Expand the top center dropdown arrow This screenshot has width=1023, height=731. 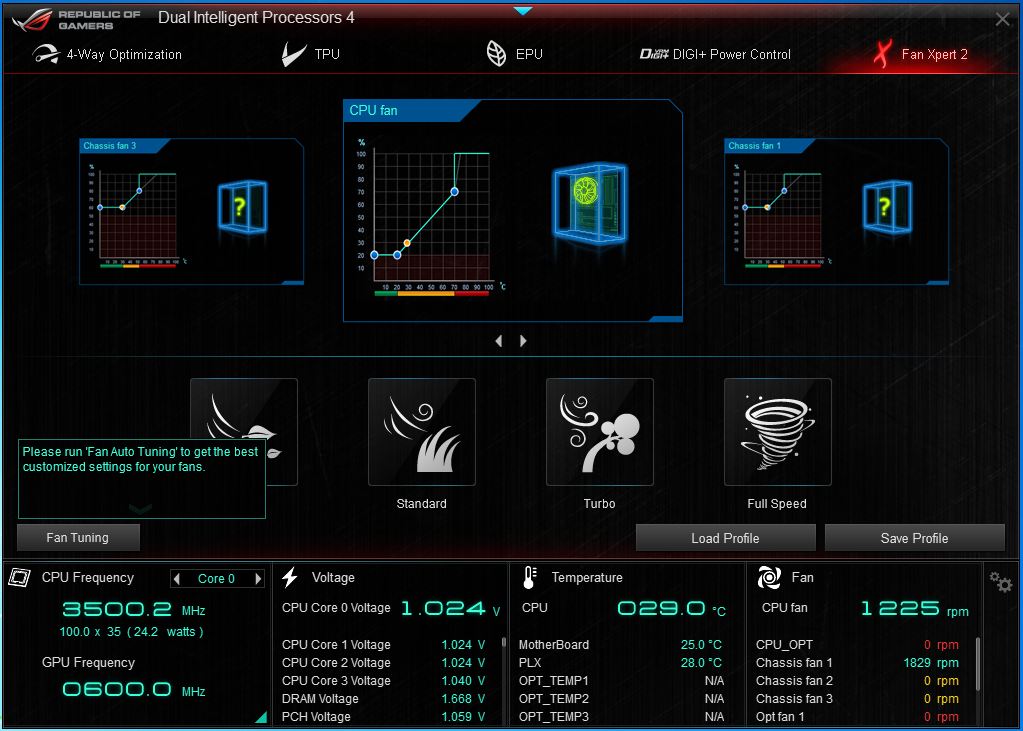[x=522, y=11]
